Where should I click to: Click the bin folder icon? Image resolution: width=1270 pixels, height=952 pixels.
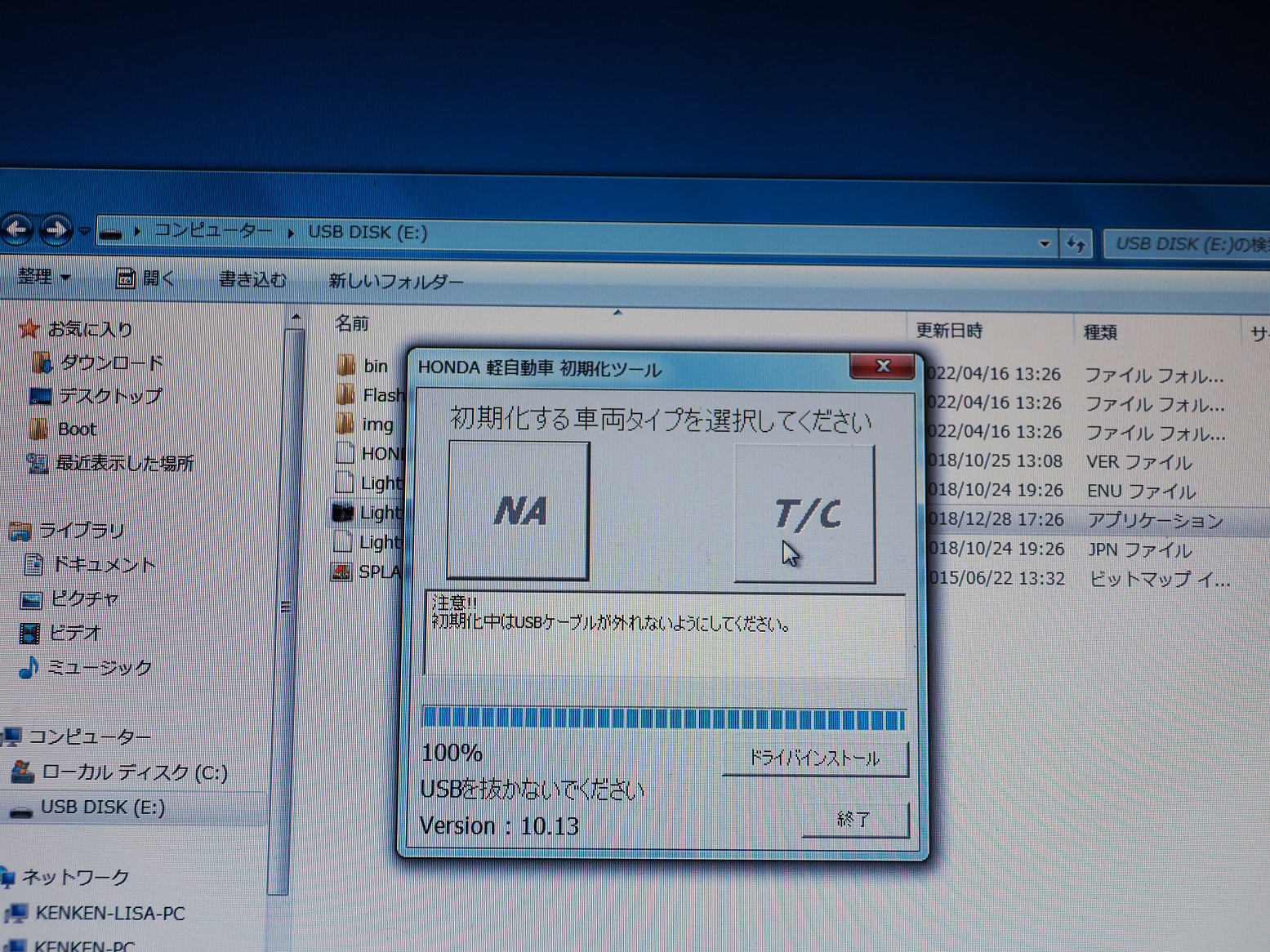345,365
